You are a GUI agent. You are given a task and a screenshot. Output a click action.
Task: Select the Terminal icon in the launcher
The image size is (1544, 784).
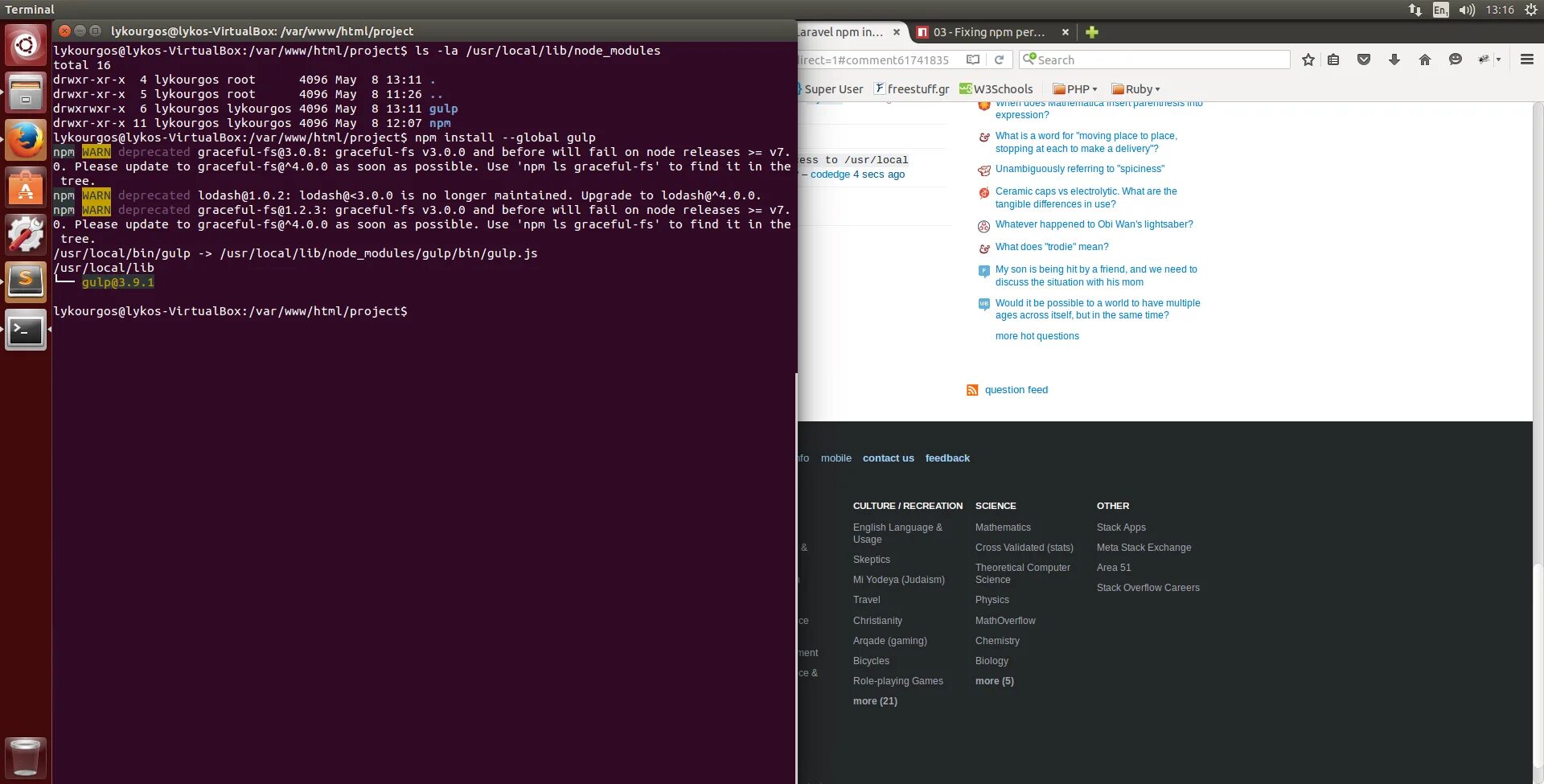click(x=26, y=329)
